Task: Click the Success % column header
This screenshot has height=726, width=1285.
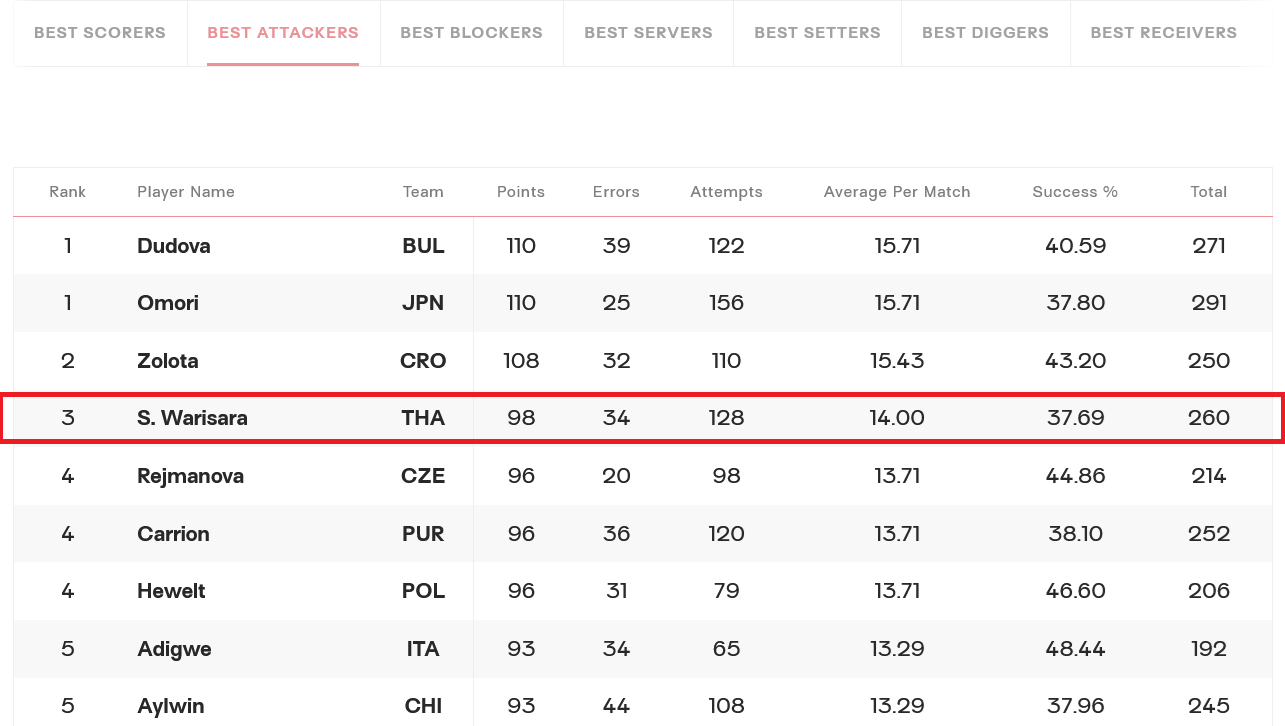Action: pos(1075,192)
